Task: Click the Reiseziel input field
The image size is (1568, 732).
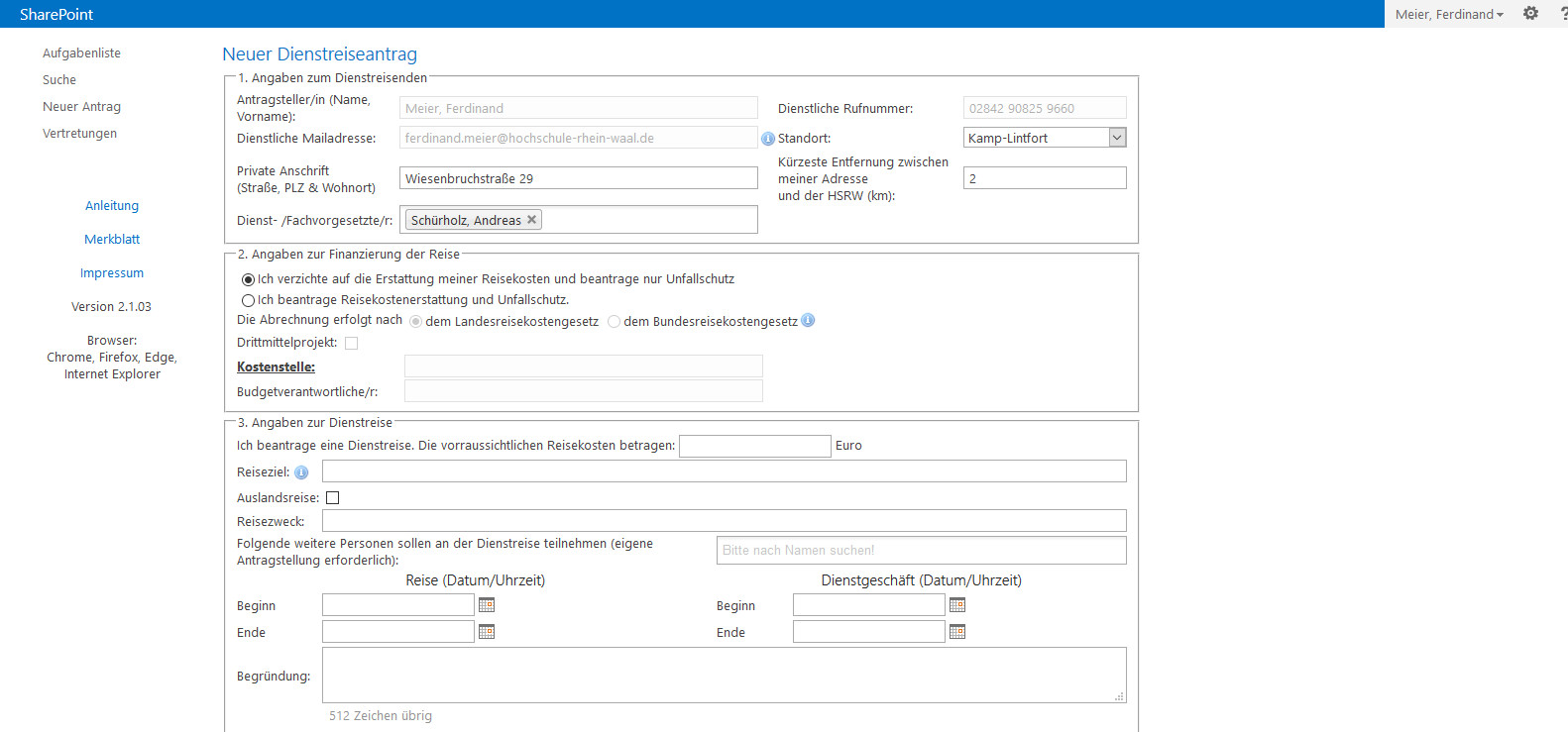Action: (x=724, y=471)
